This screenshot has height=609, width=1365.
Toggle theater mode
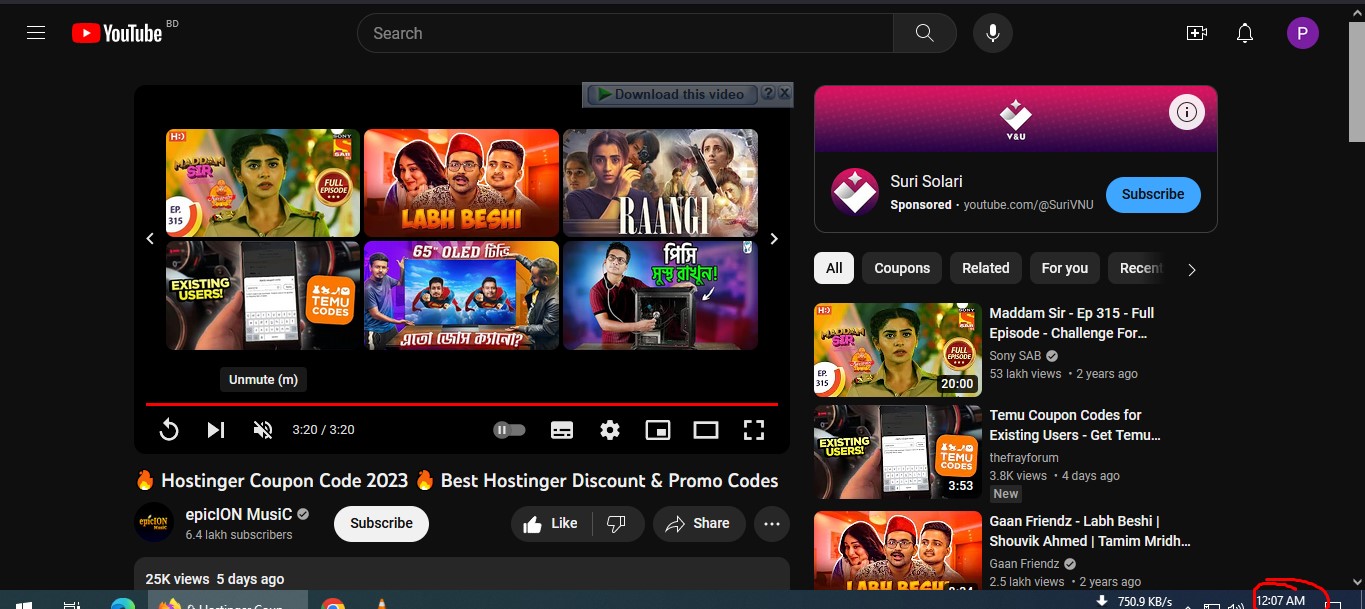point(706,430)
